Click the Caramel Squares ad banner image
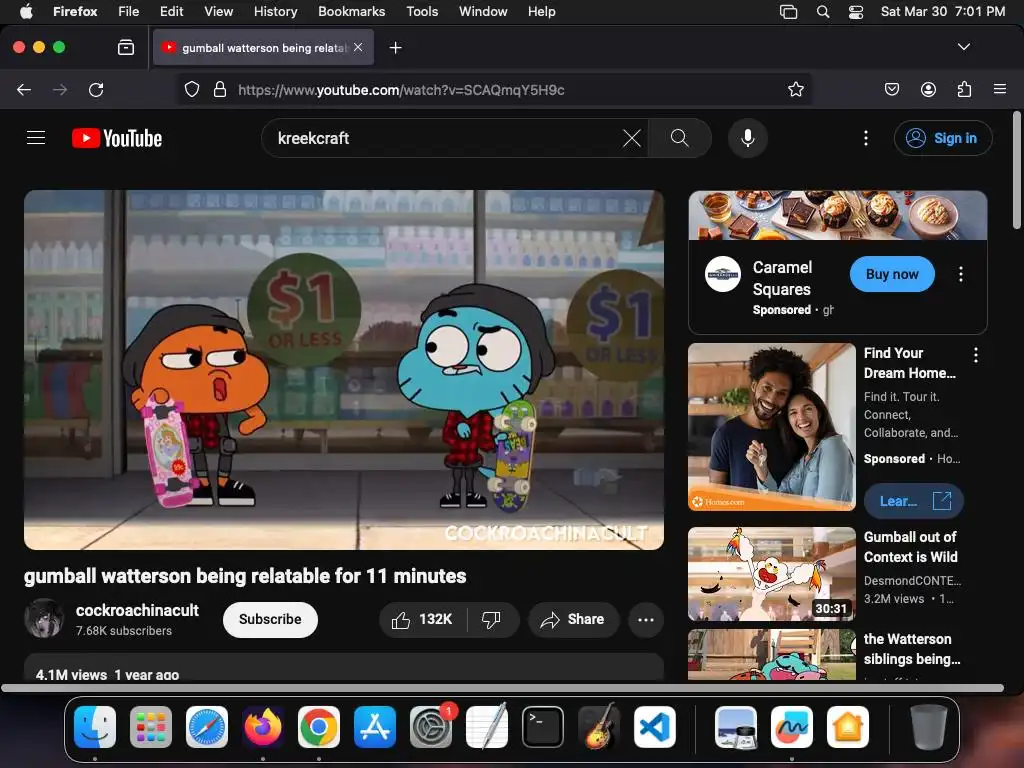1024x768 pixels. tap(838, 216)
